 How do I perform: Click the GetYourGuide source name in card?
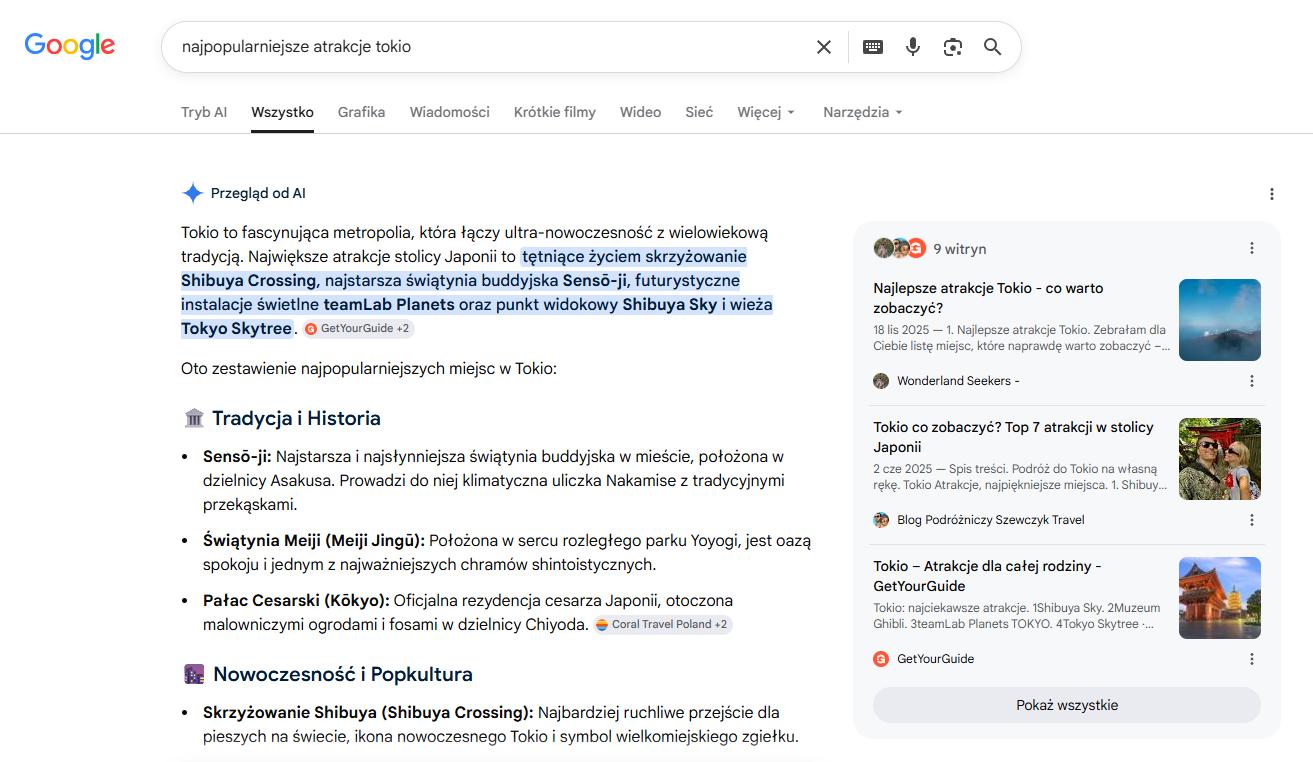point(936,659)
